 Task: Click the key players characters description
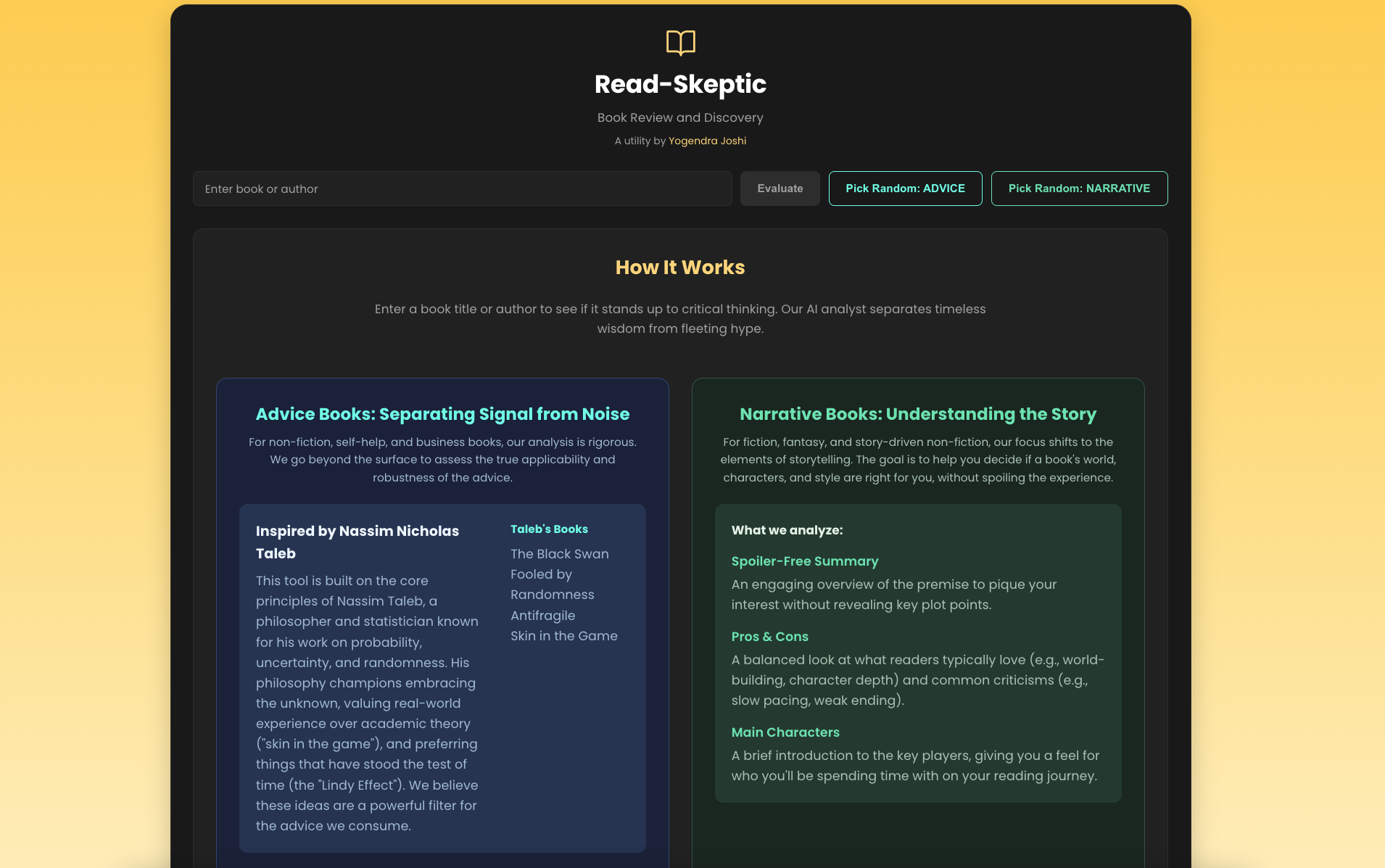click(x=916, y=766)
